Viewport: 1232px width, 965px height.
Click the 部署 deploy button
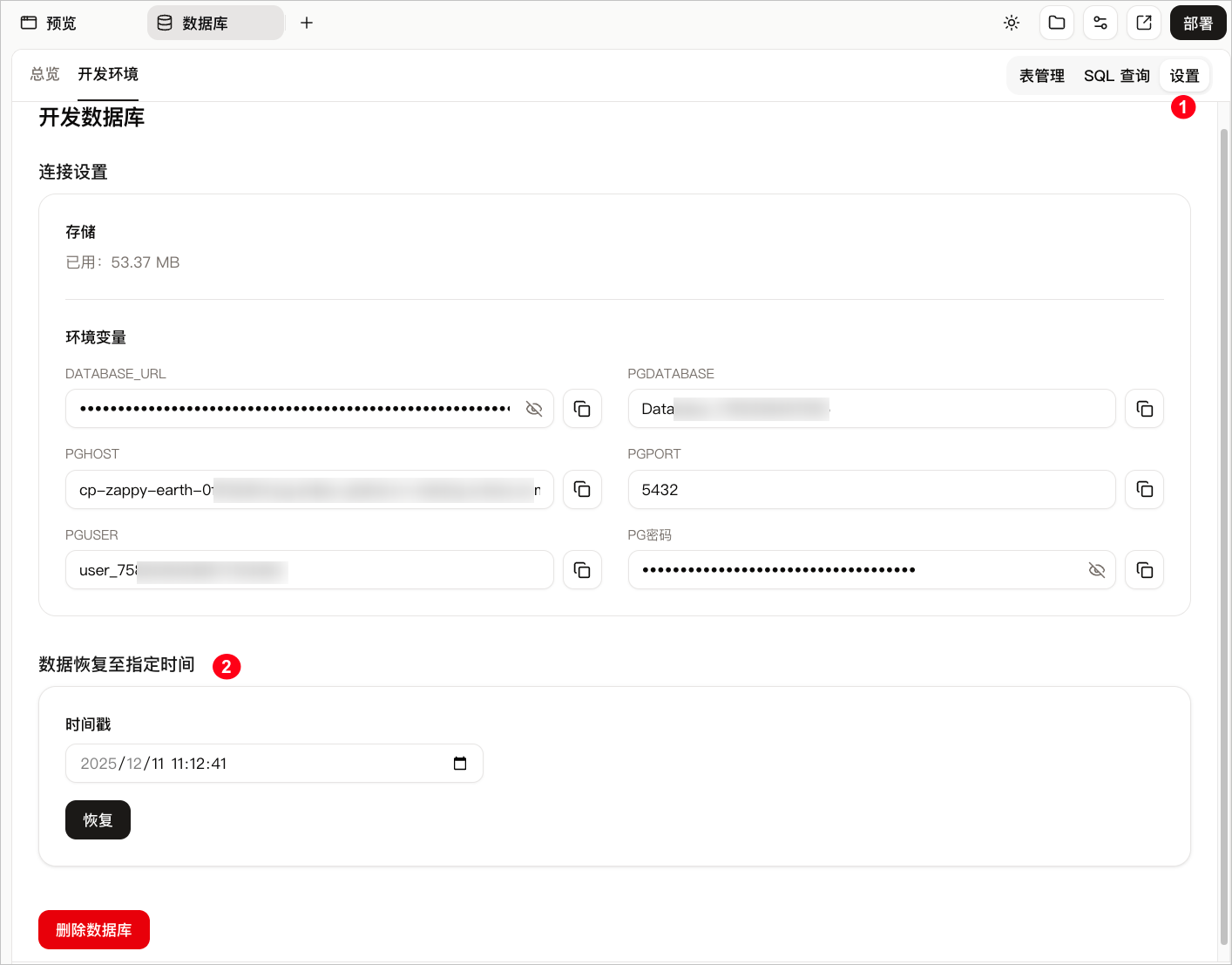(1198, 23)
